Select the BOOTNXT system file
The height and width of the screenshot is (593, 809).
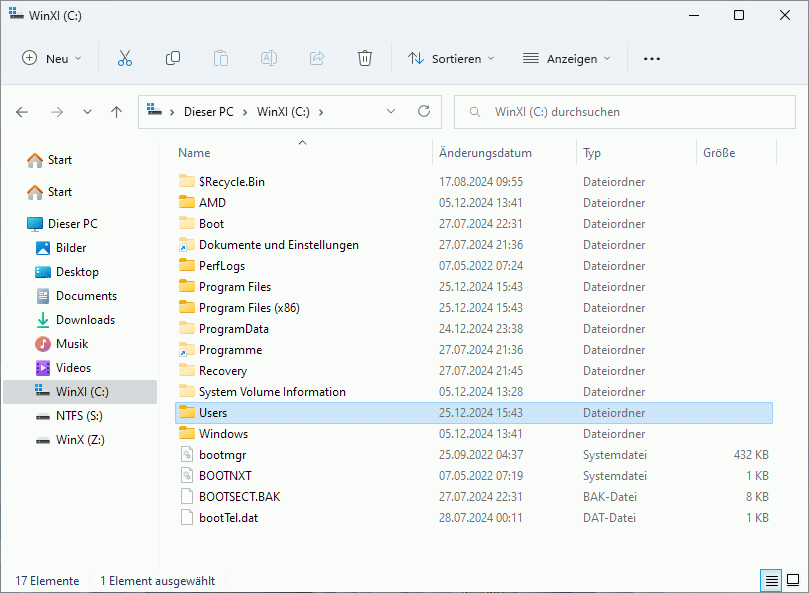tap(474, 476)
